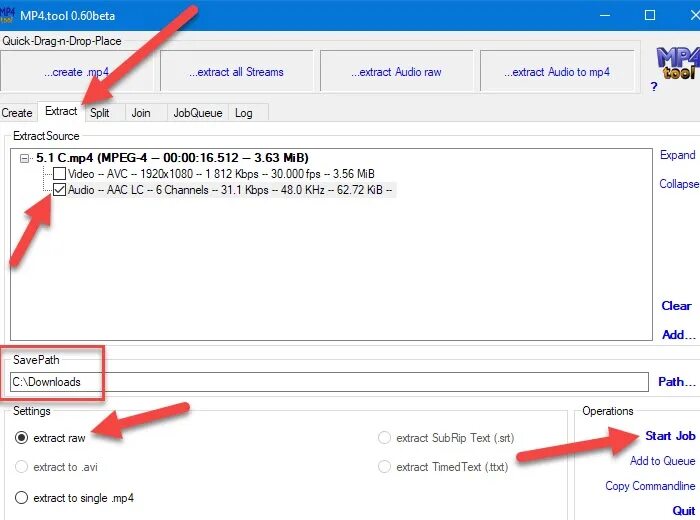Click the ...extract Audio raw drop zone
700x520 pixels.
pos(396,71)
